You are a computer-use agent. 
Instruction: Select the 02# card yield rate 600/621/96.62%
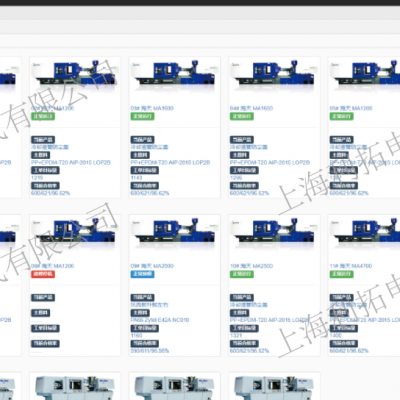coord(50,193)
